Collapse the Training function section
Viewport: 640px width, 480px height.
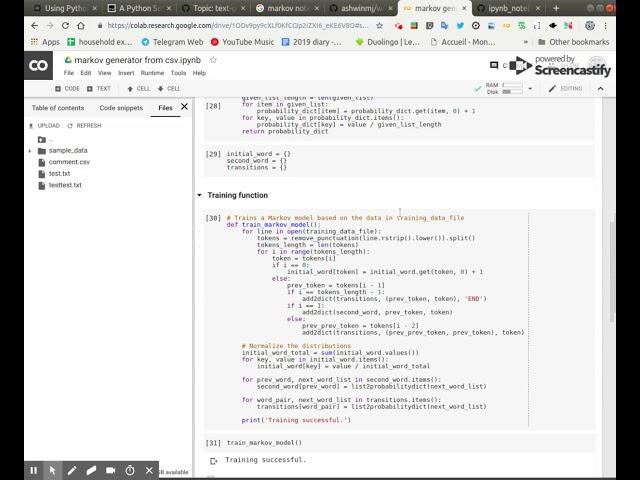tap(199, 196)
